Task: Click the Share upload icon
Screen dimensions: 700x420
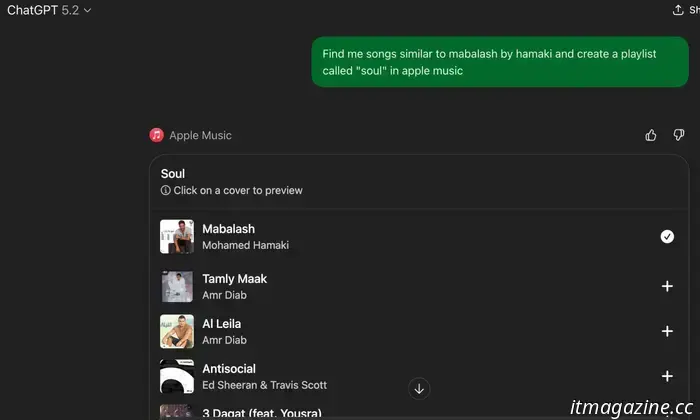Action: (x=678, y=10)
